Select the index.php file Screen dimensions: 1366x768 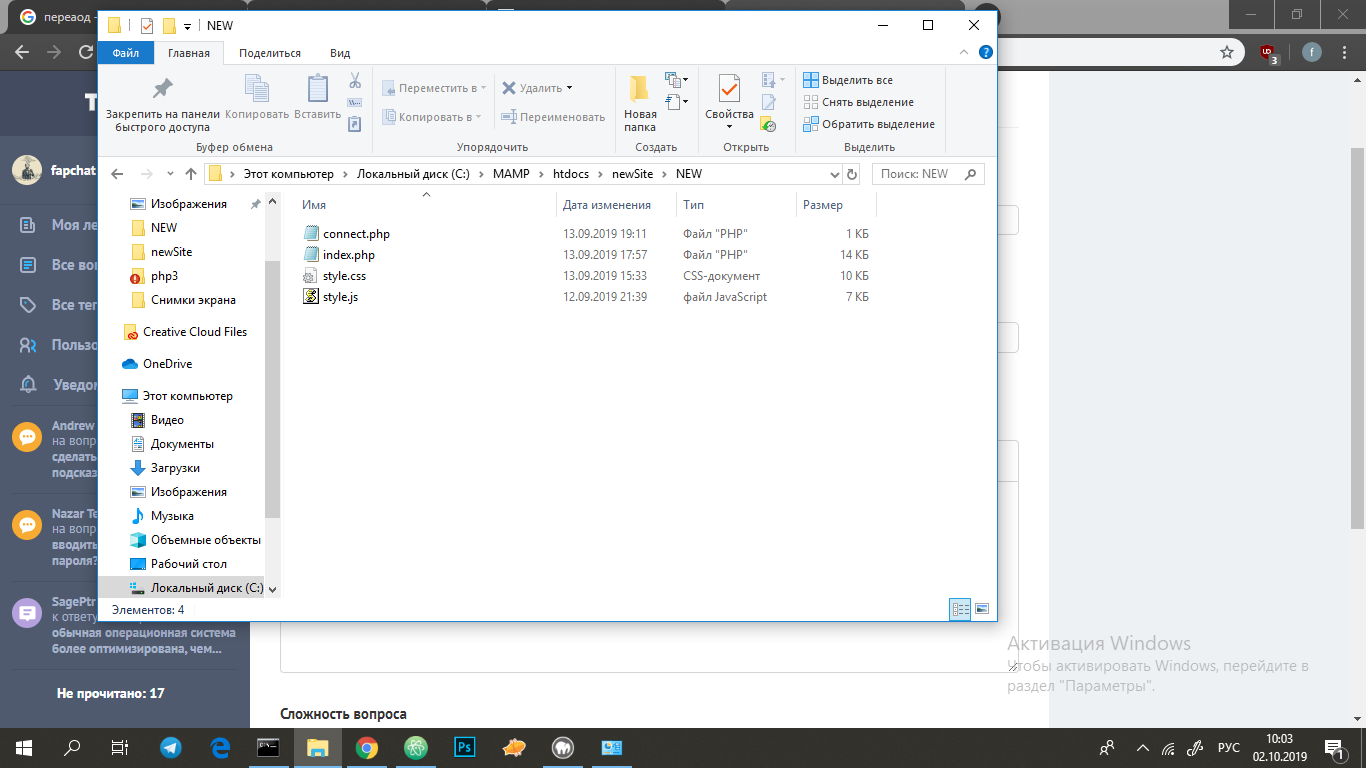click(349, 255)
